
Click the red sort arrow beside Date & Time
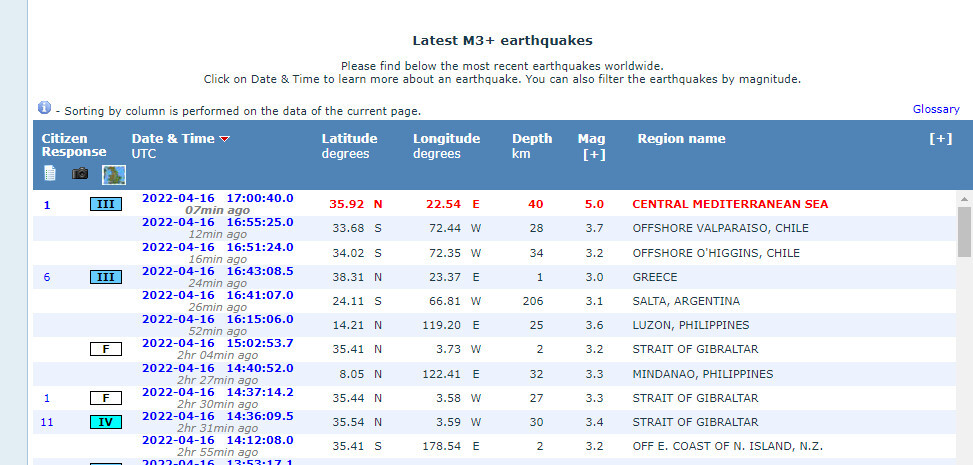pyautogui.click(x=224, y=139)
